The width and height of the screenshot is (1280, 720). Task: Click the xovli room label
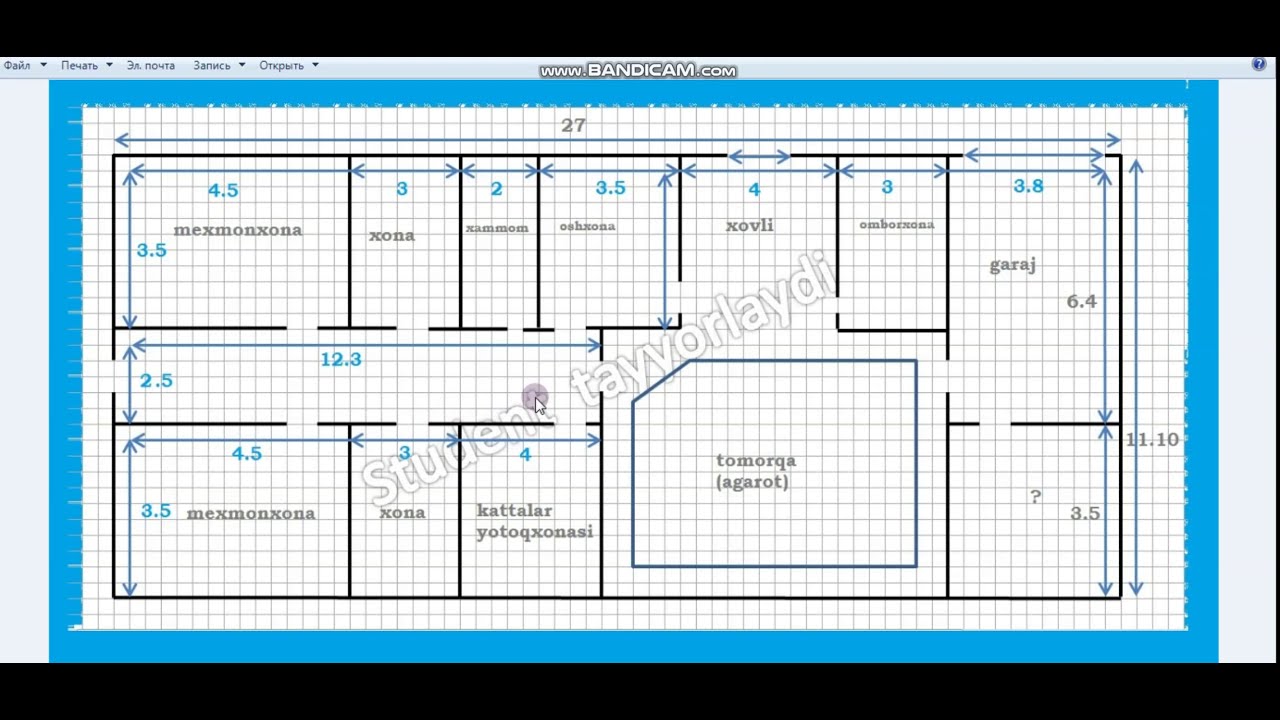(x=750, y=225)
